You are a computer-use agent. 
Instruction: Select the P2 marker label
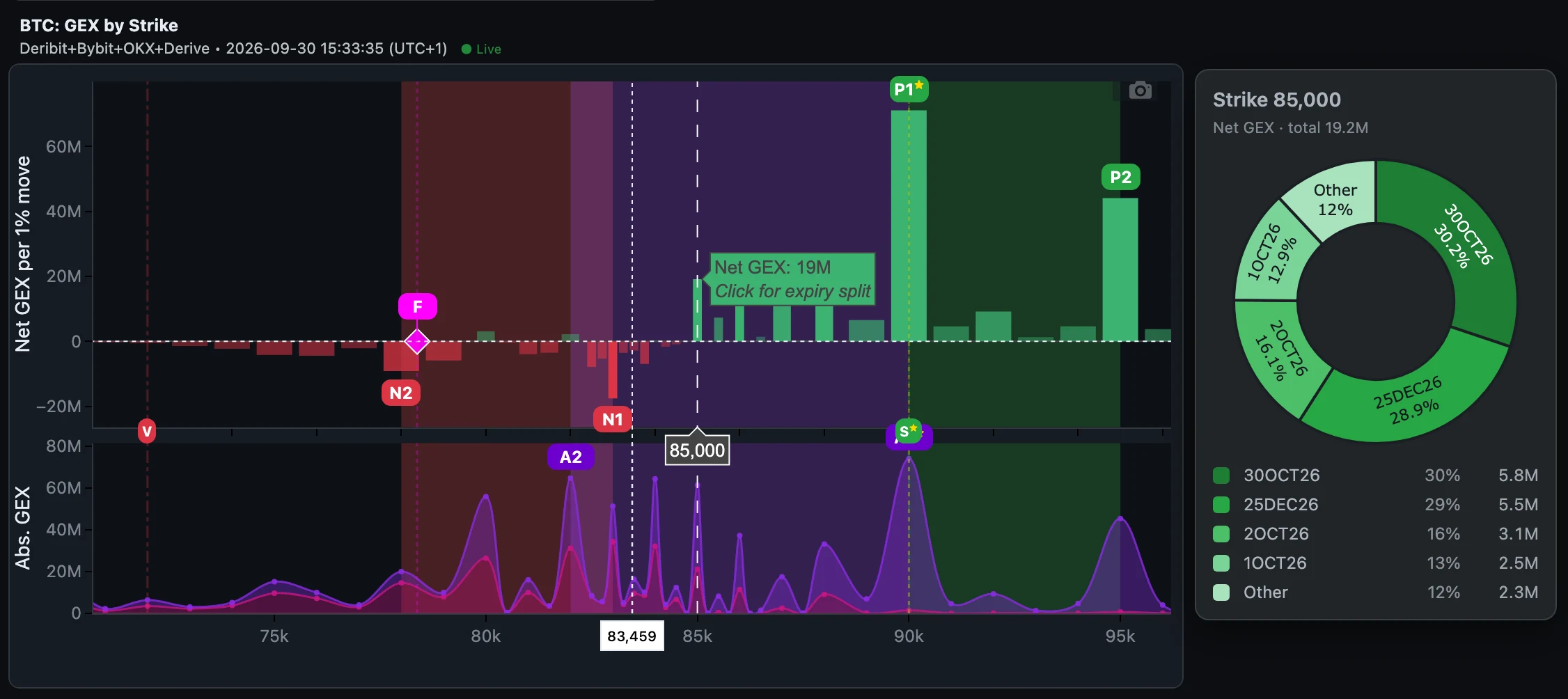pyautogui.click(x=1120, y=177)
